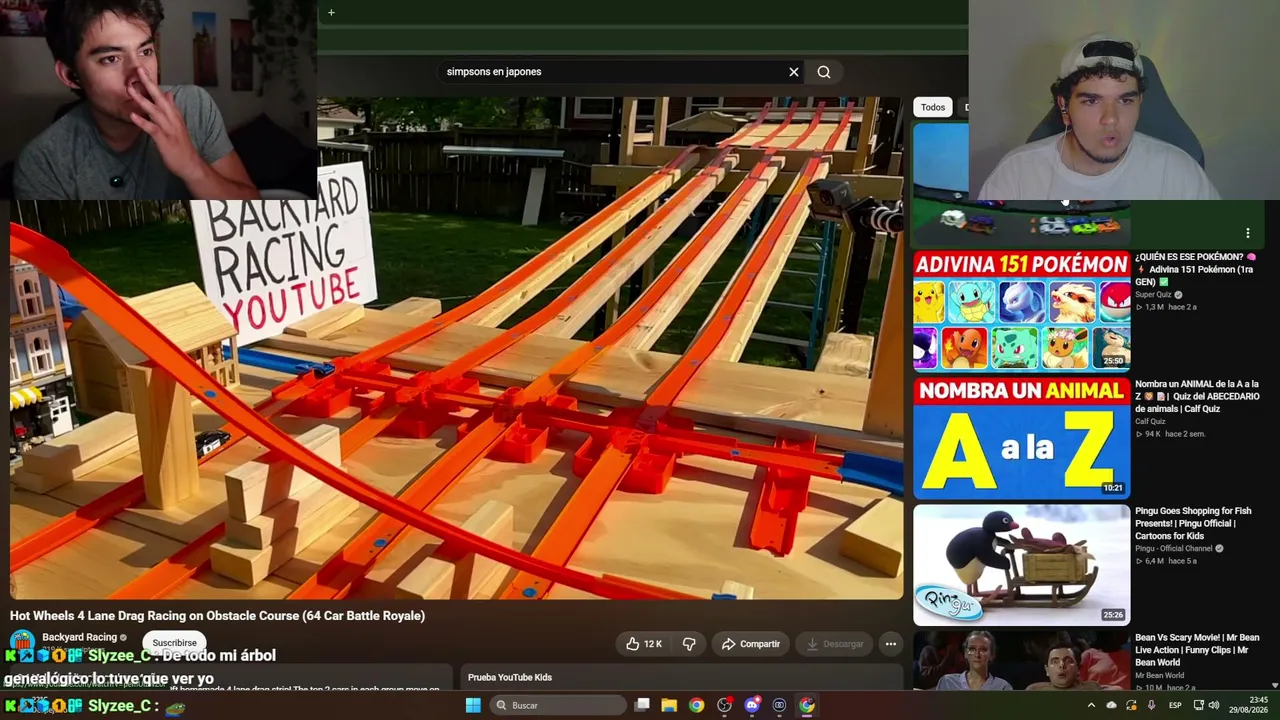
Task: Open the Windows Start menu
Action: pos(473,705)
